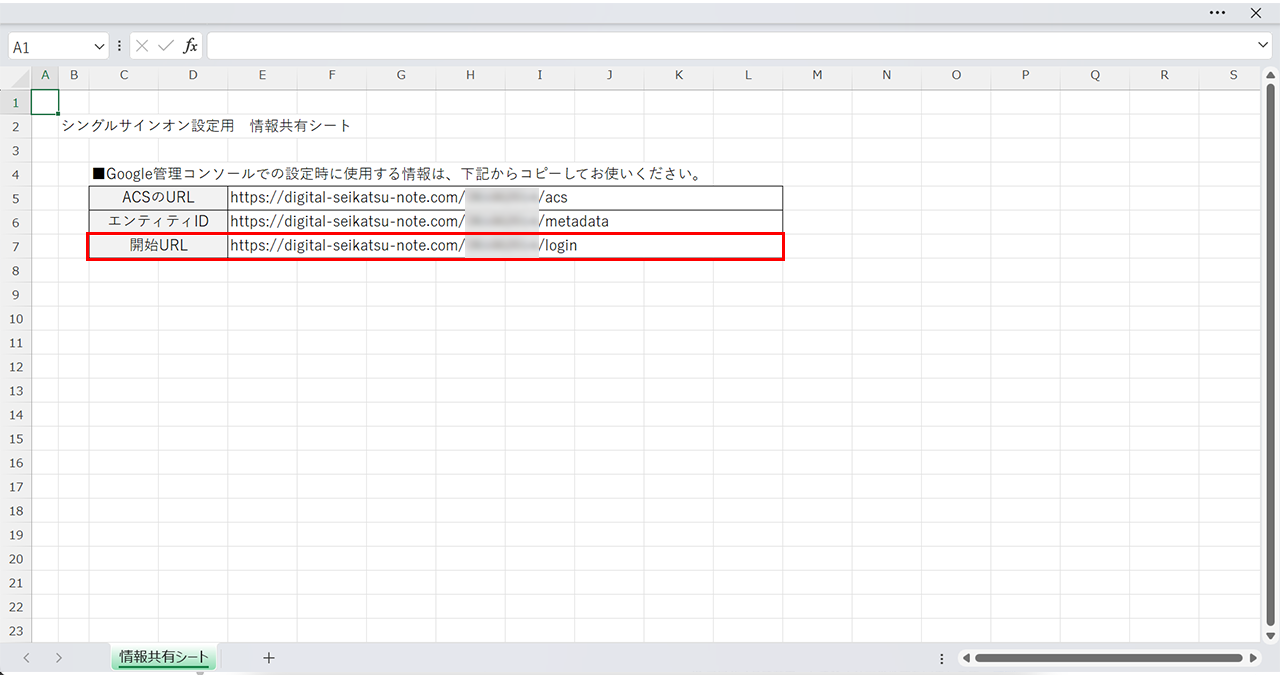
Task: Click the Cancel X icon in formula bar
Action: point(142,46)
